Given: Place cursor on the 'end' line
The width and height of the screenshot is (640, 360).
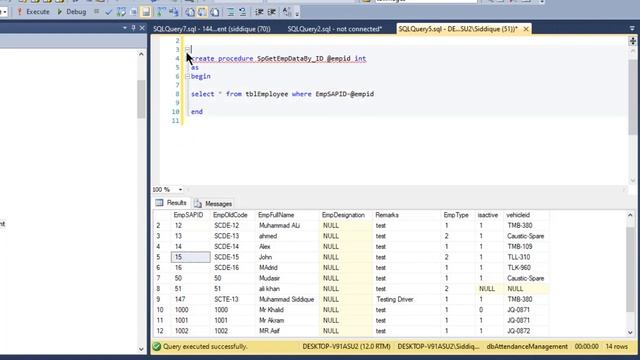Looking at the screenshot, I should click(197, 112).
